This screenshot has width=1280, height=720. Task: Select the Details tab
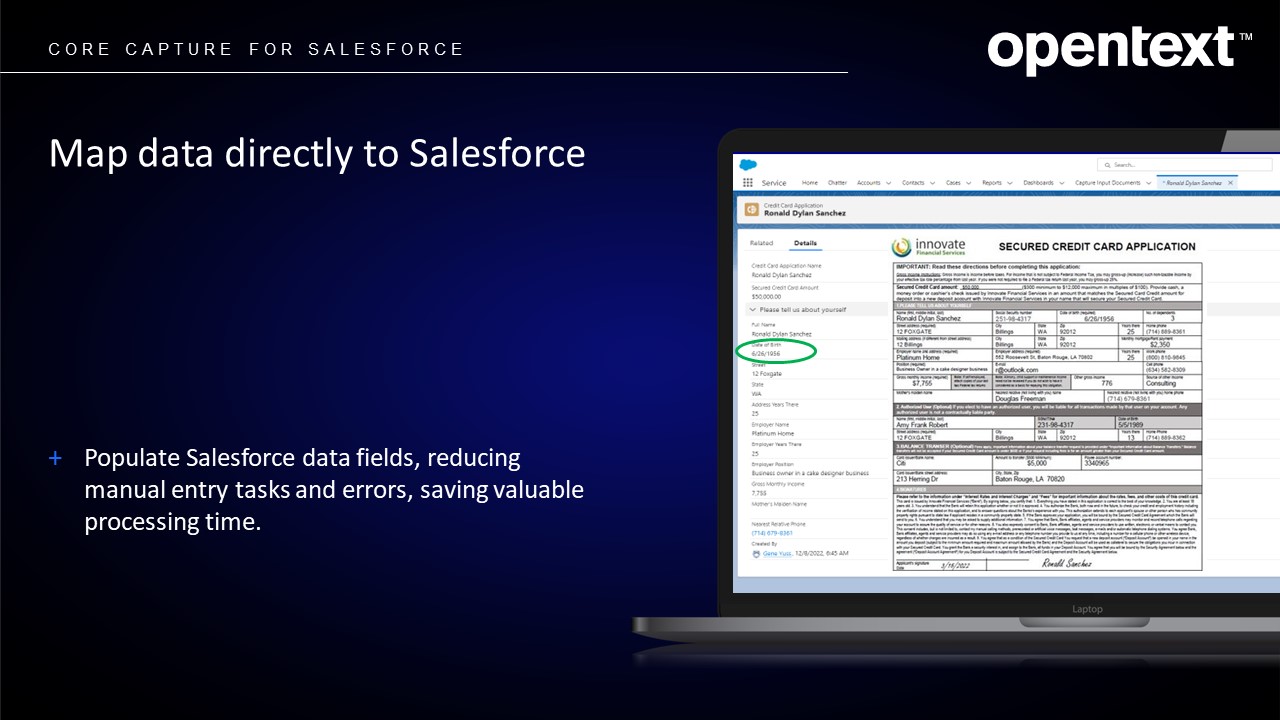805,243
